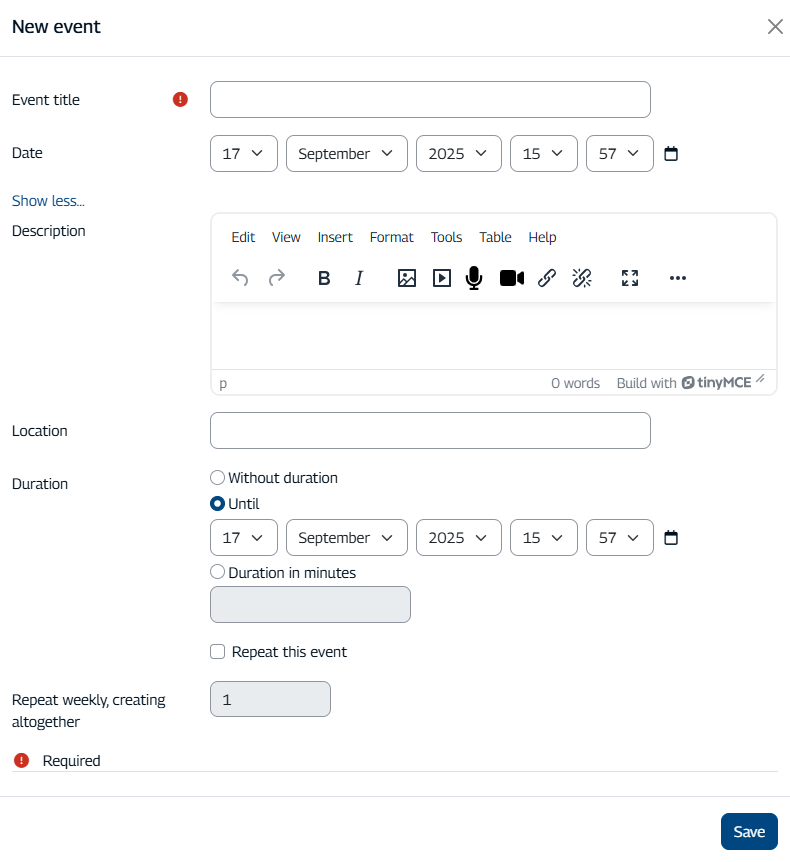Reveal more toolbar options with the ellipsis

[x=677, y=278]
